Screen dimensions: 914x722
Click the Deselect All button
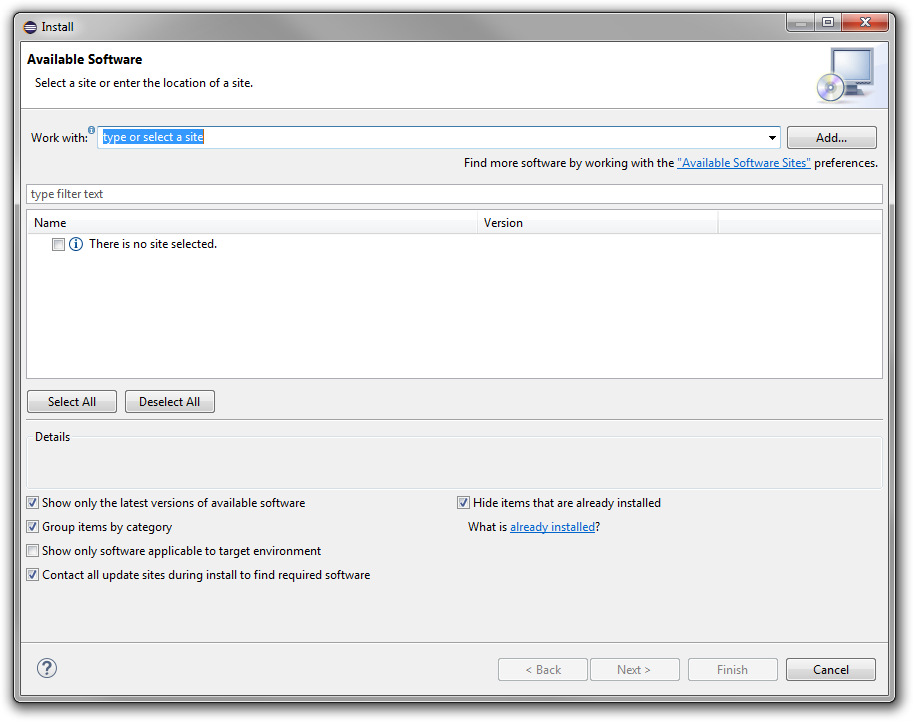(170, 402)
